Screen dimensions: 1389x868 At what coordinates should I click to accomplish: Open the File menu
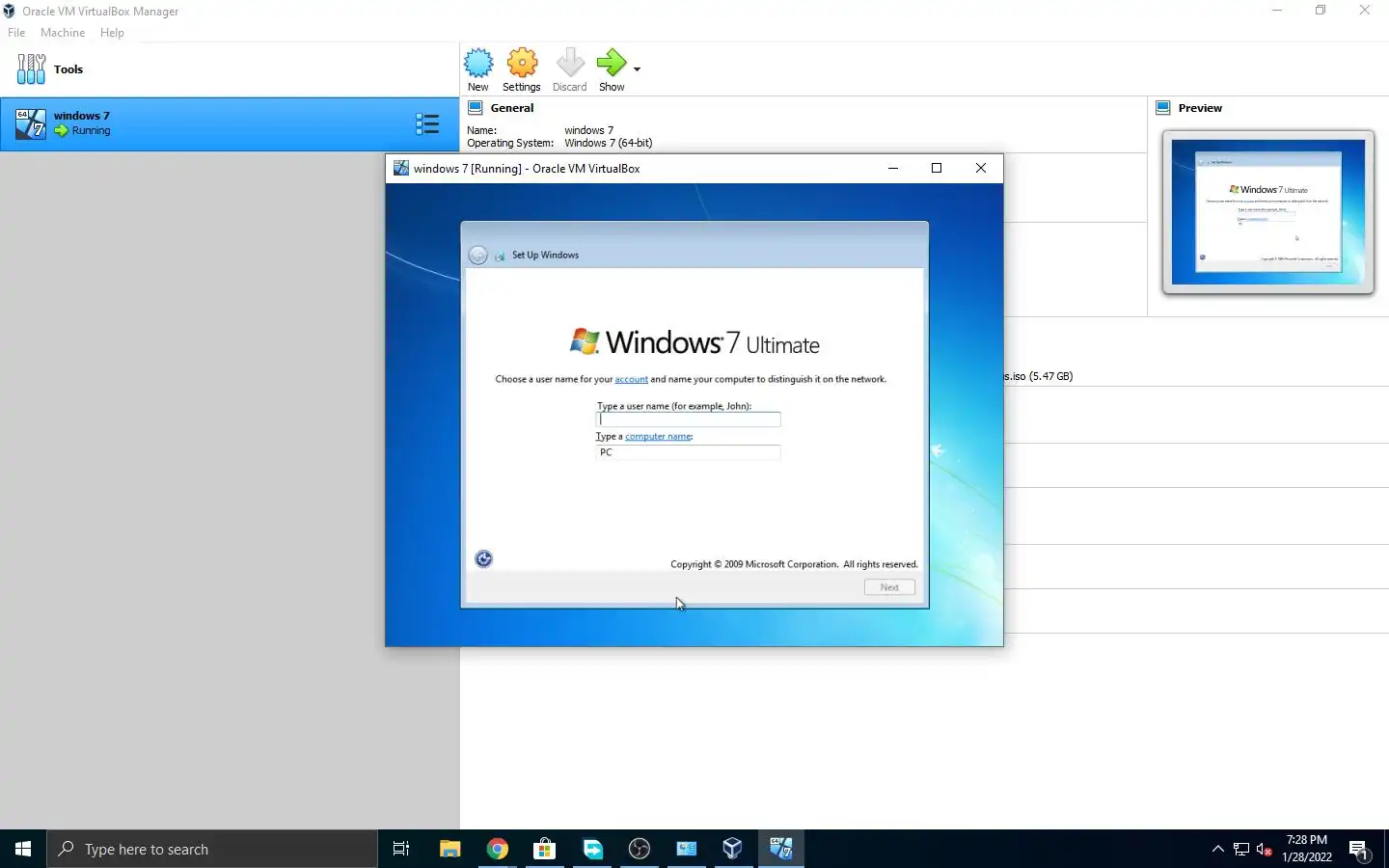coord(16,33)
